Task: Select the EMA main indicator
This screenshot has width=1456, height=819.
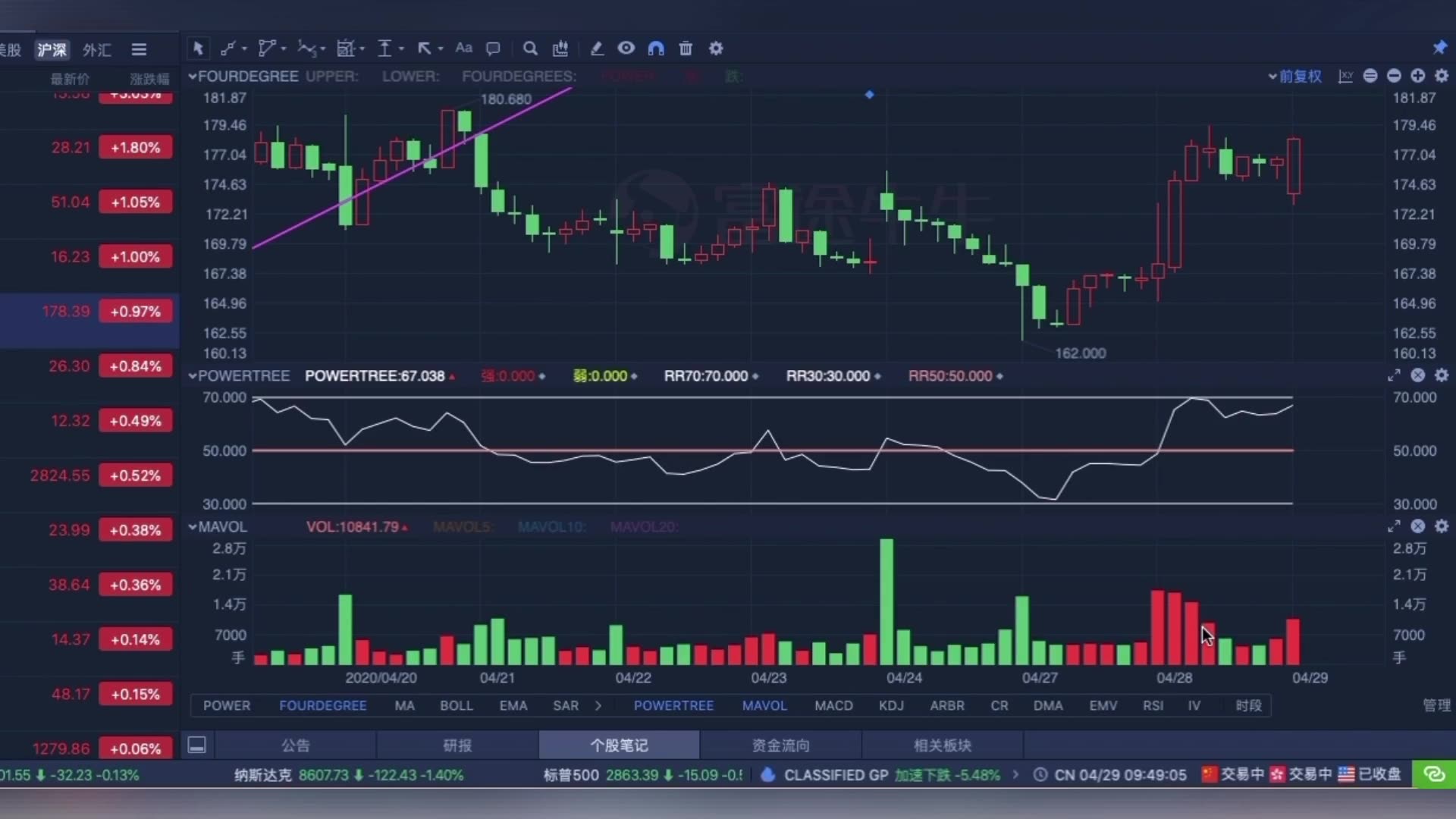Action: click(513, 706)
